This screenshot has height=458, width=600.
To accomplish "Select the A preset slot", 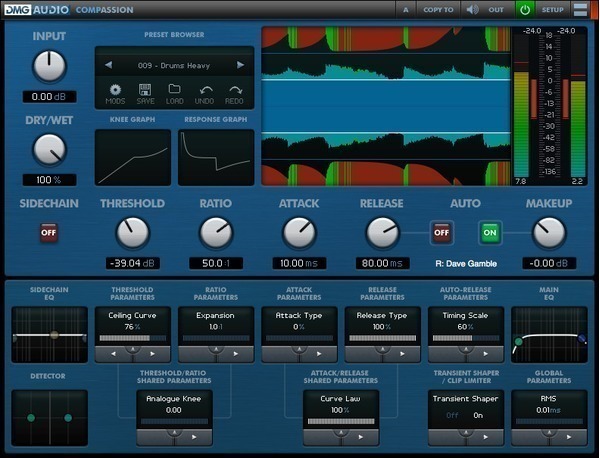I will (x=406, y=10).
